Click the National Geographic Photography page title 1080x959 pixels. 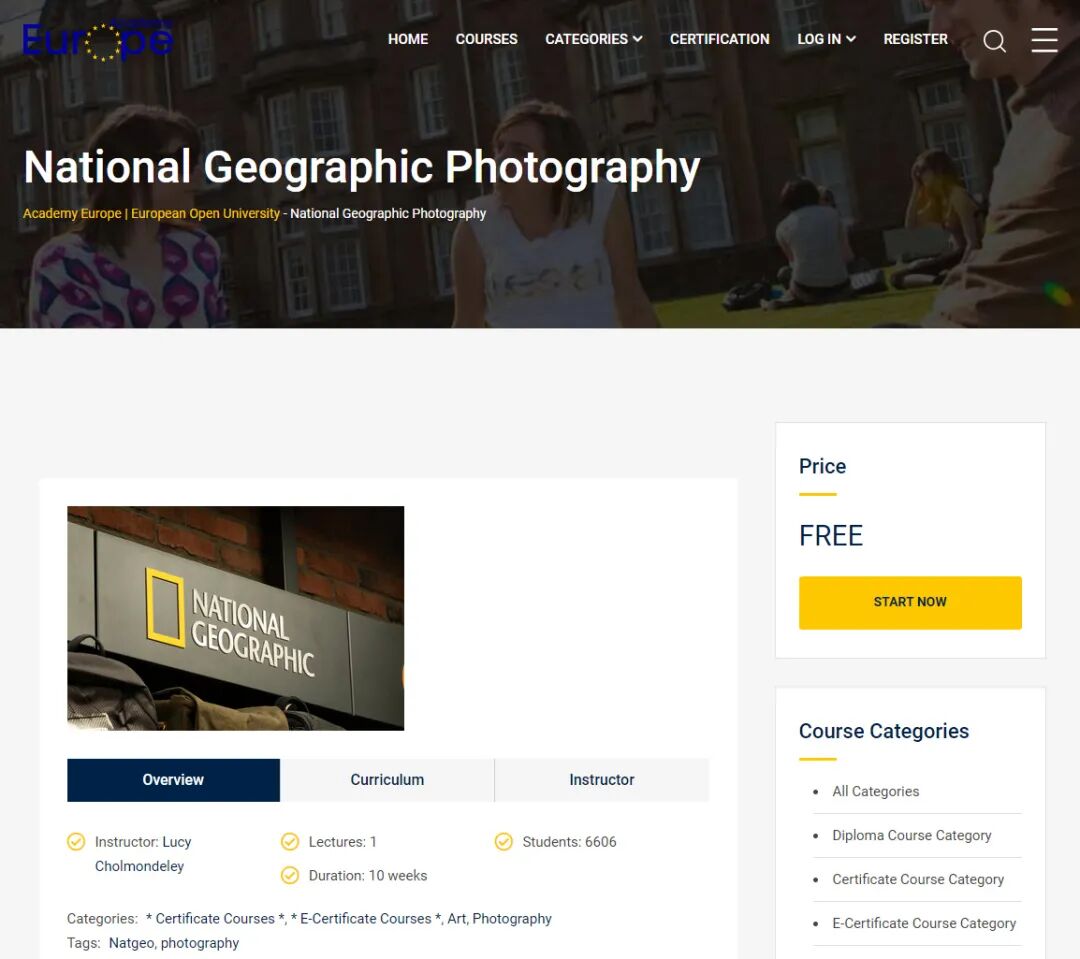click(362, 167)
